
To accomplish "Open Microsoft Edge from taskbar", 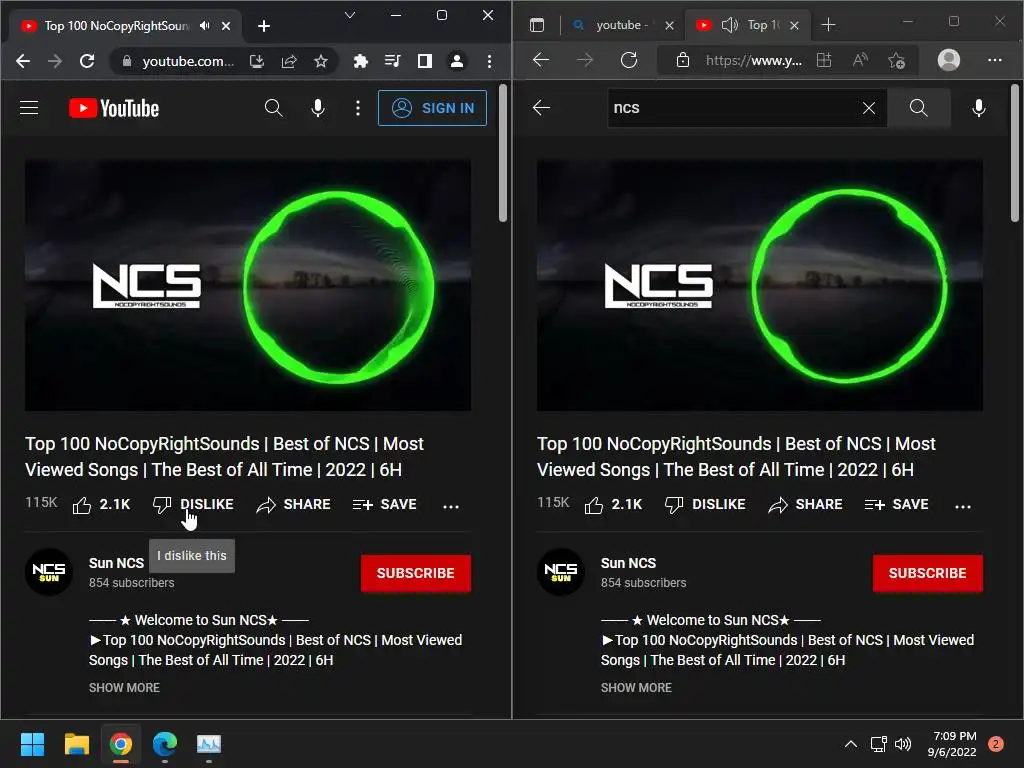I will pos(165,744).
